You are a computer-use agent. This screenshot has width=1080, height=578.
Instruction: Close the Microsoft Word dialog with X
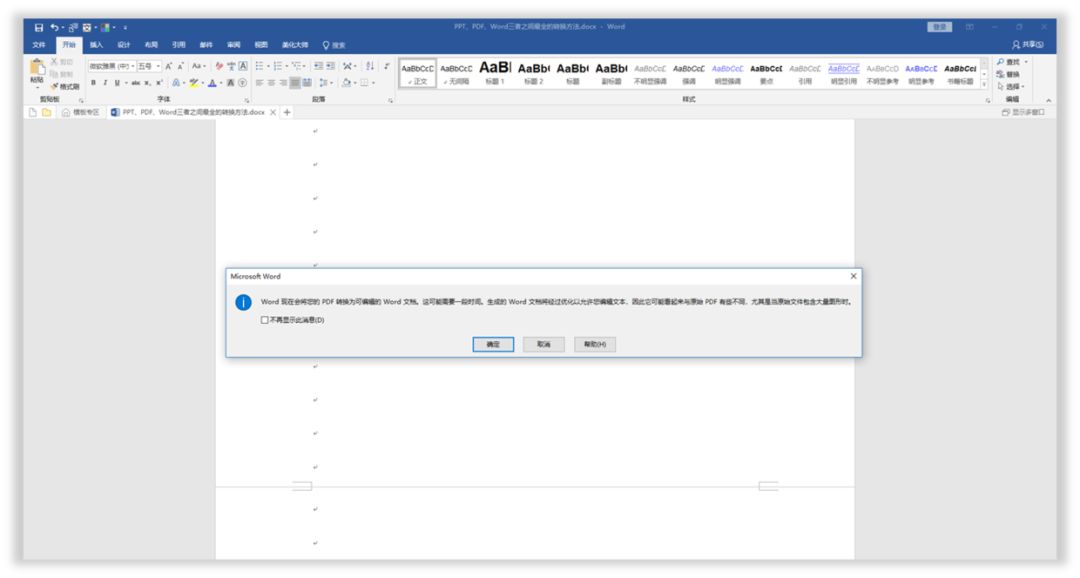(x=853, y=276)
